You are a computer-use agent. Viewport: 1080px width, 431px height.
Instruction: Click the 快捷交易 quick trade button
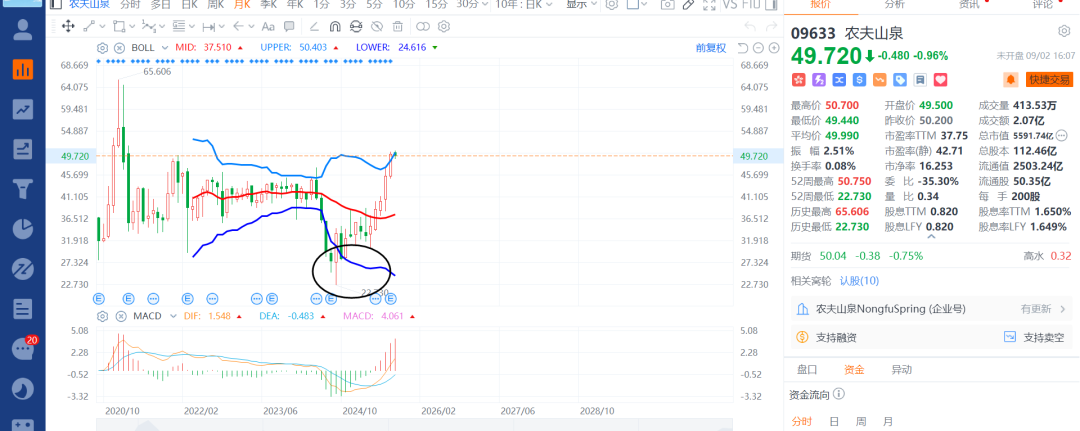(1049, 80)
